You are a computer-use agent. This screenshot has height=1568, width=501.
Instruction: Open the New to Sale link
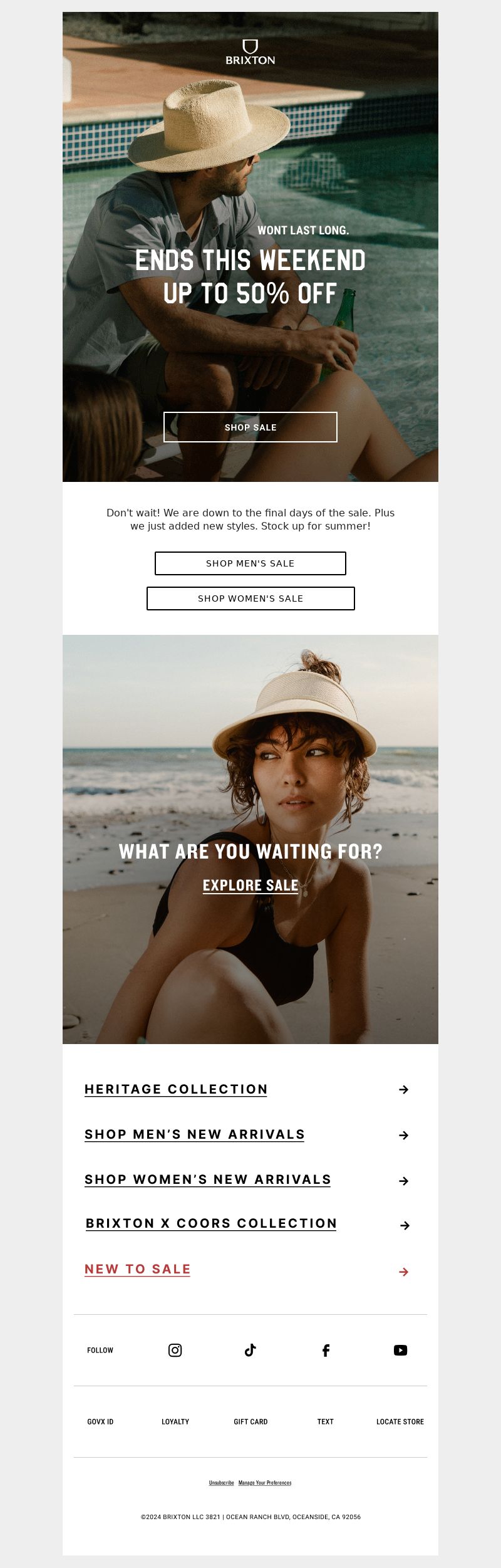click(137, 1269)
